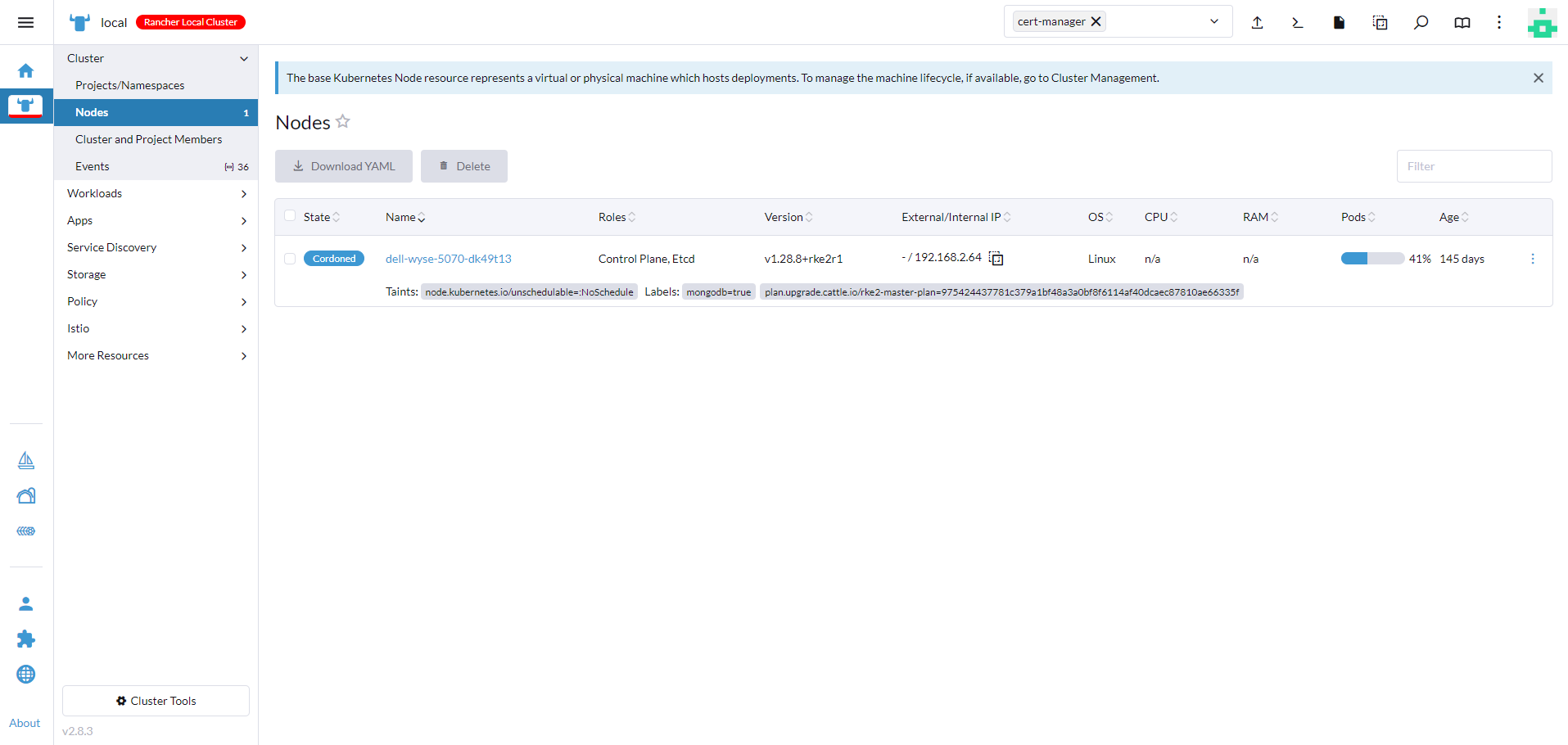Open the Extensions puzzle icon
This screenshot has height=745, width=1568.
click(x=25, y=639)
